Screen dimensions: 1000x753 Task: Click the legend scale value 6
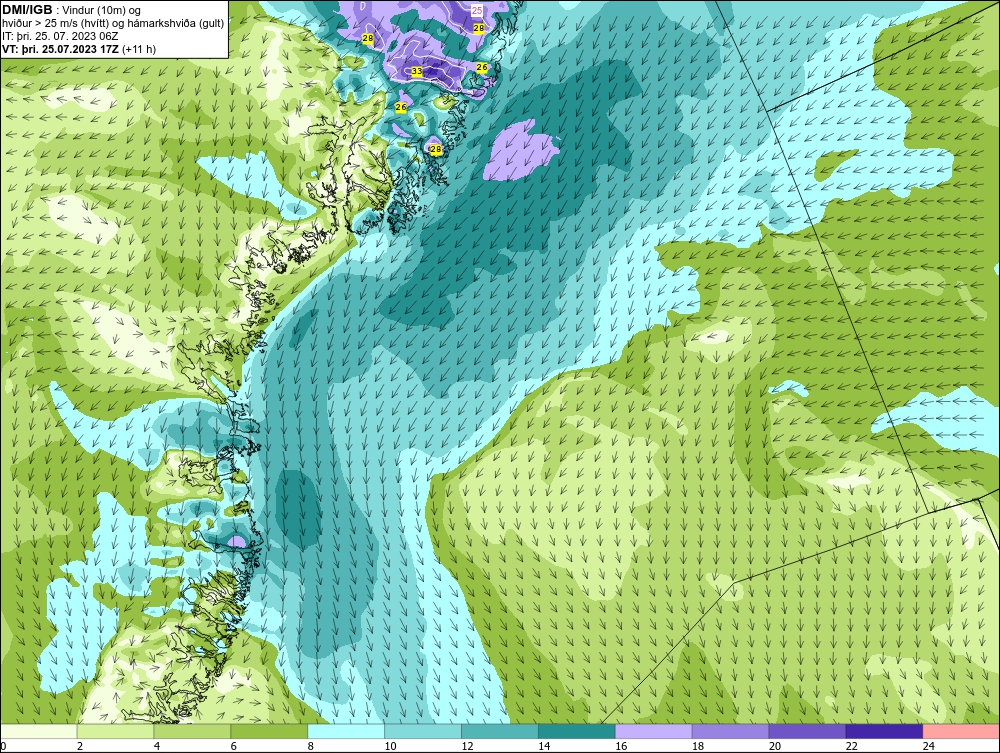coord(233,746)
